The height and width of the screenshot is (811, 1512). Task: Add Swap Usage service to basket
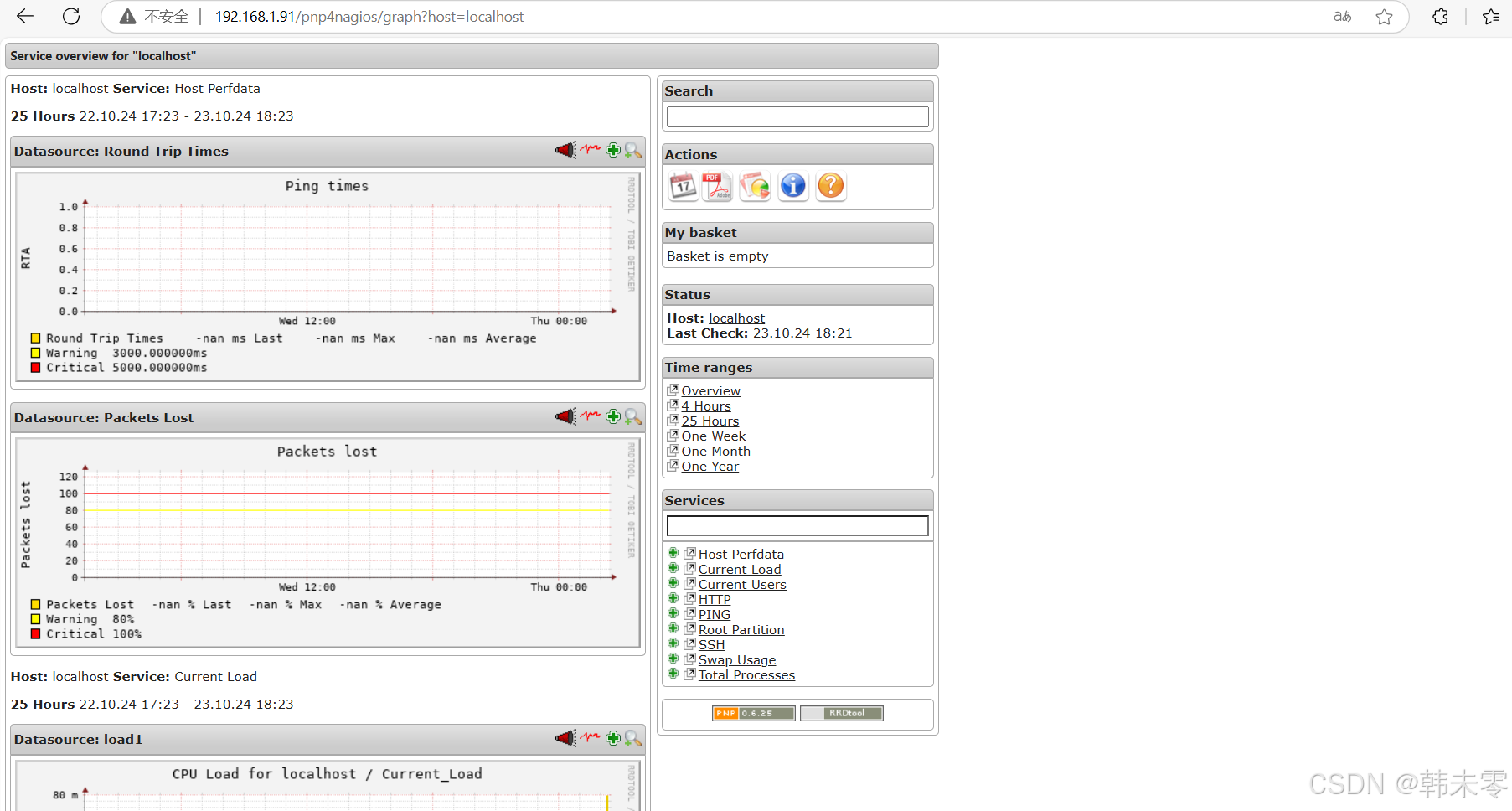(673, 659)
